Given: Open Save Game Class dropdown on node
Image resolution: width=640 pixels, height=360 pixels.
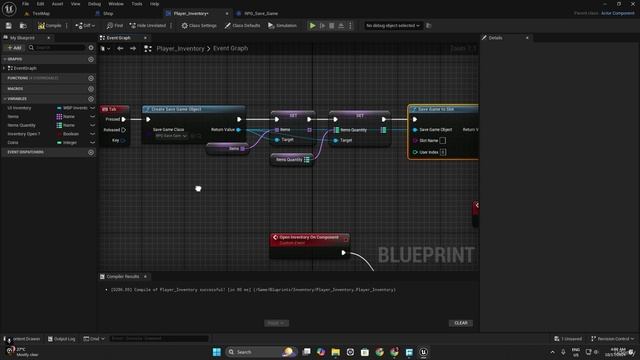Looking at the screenshot, I should [171, 136].
